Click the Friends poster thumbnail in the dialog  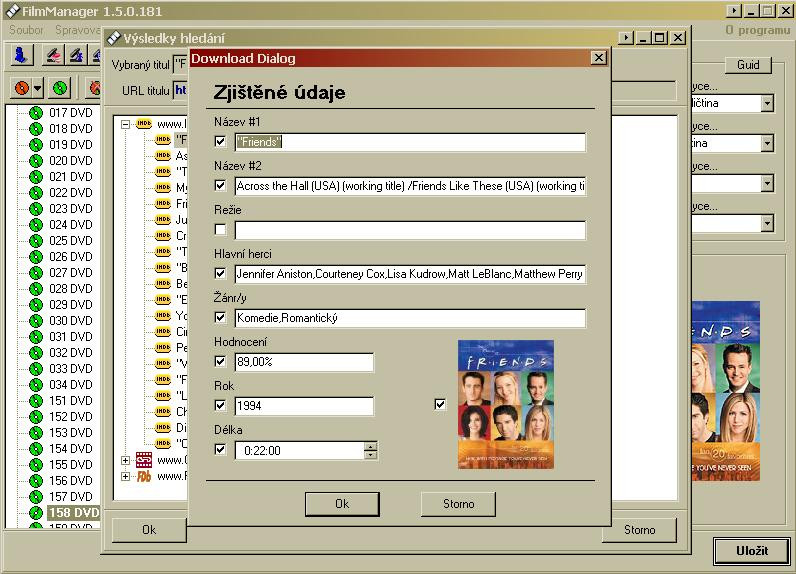506,404
